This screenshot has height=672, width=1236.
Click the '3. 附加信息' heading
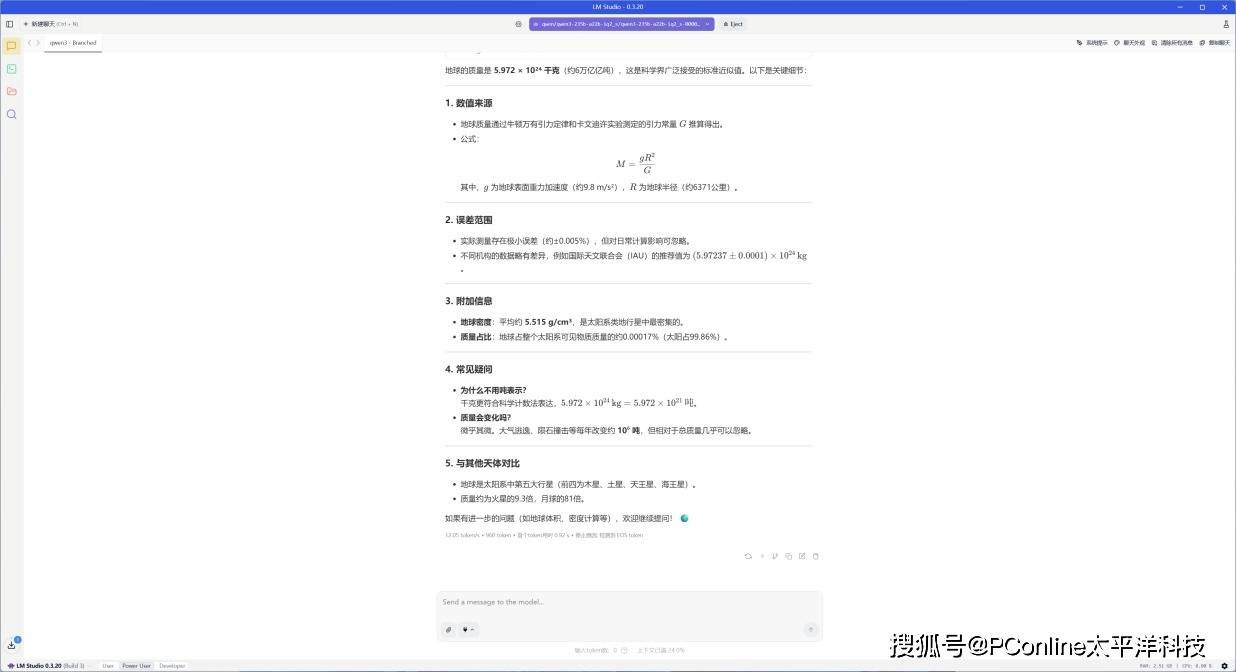(x=469, y=301)
